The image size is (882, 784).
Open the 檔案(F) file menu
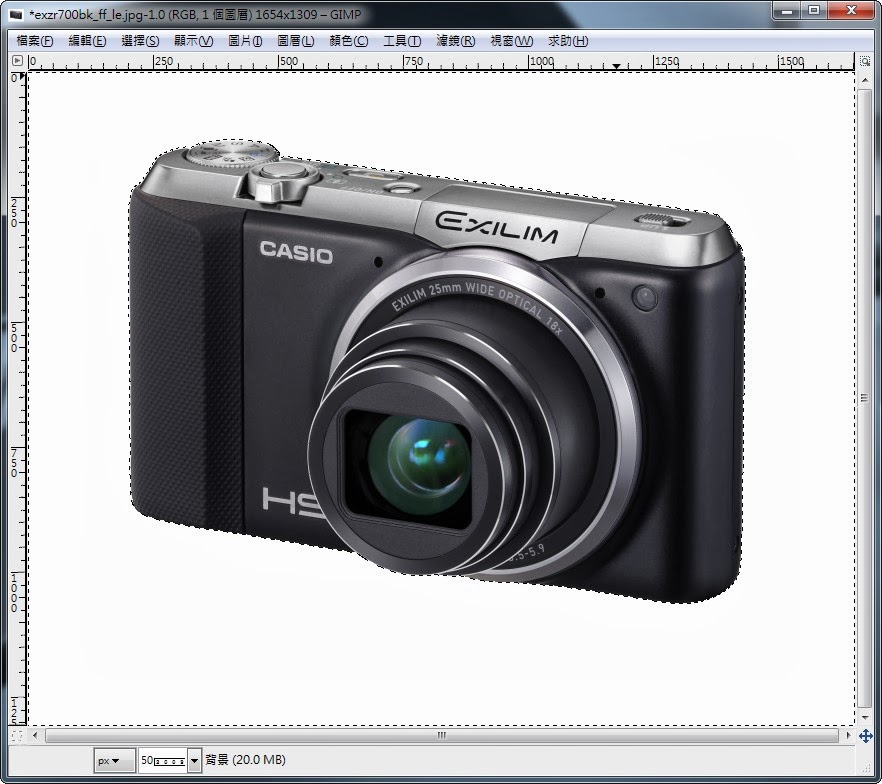tap(34, 41)
